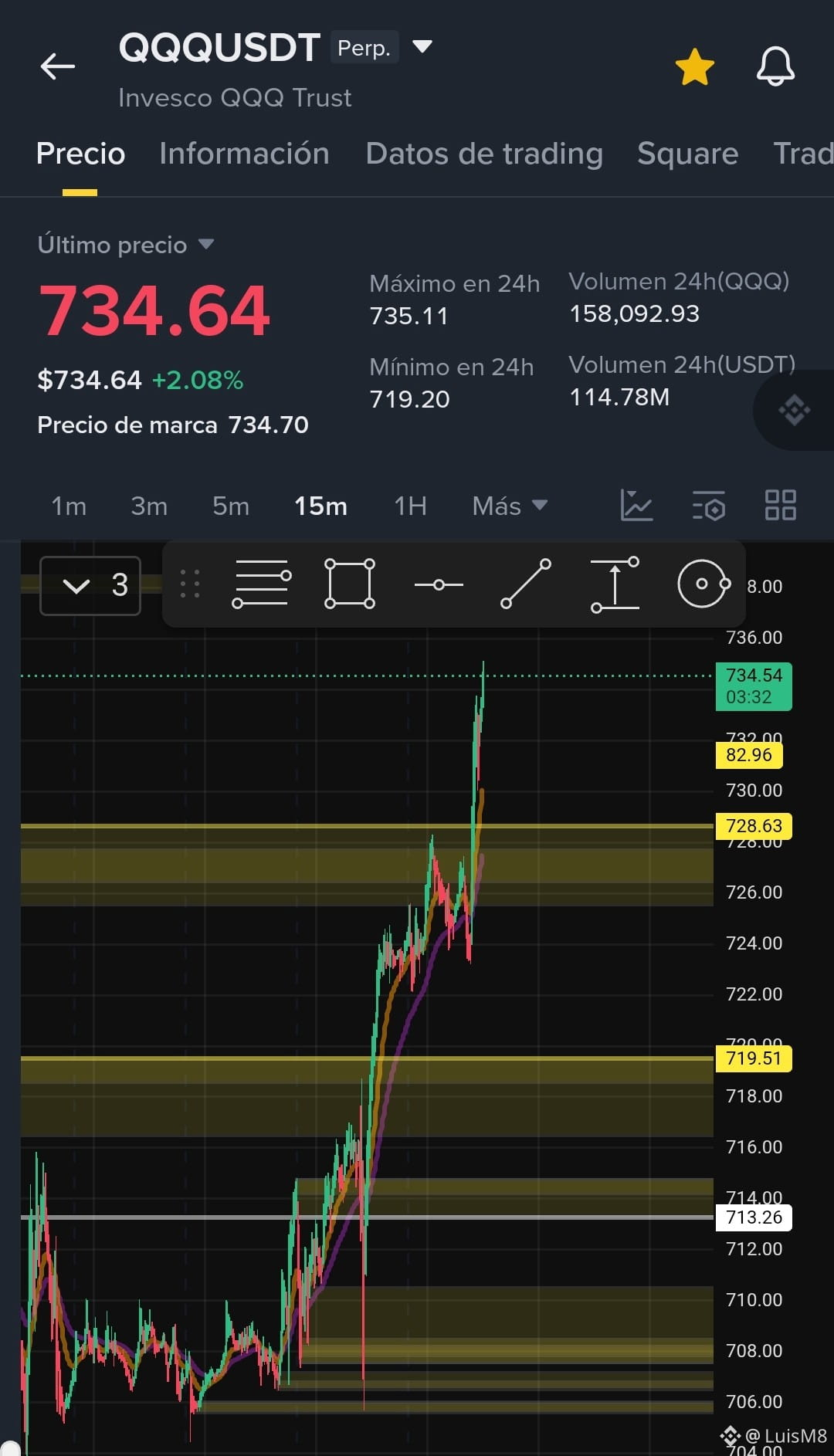Tap the Invesco QQQ Trust subtitle
The width and height of the screenshot is (834, 1456).
235,98
